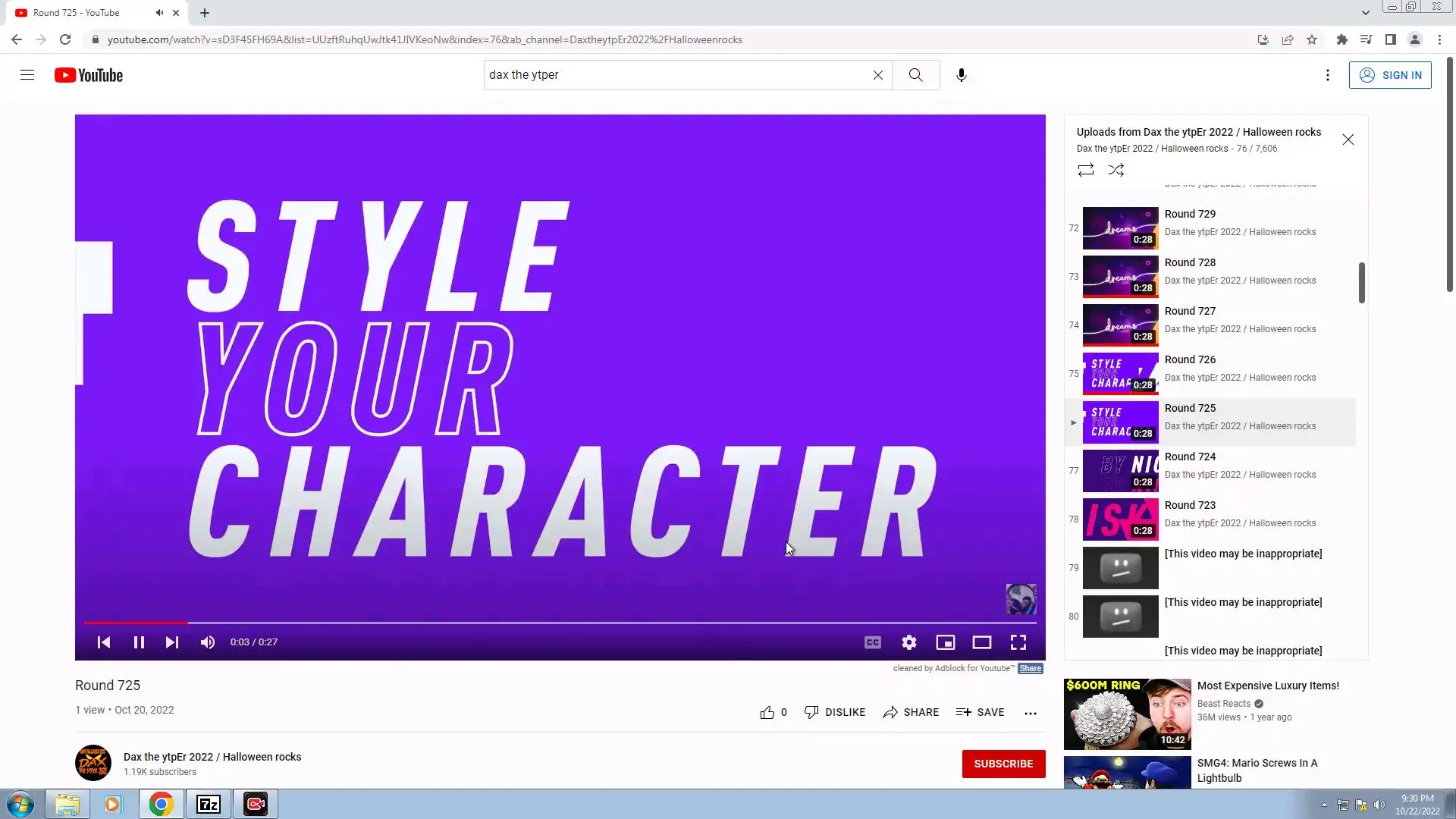The width and height of the screenshot is (1456, 819).
Task: Open YouTube settings three-dot menu
Action: (x=1328, y=75)
